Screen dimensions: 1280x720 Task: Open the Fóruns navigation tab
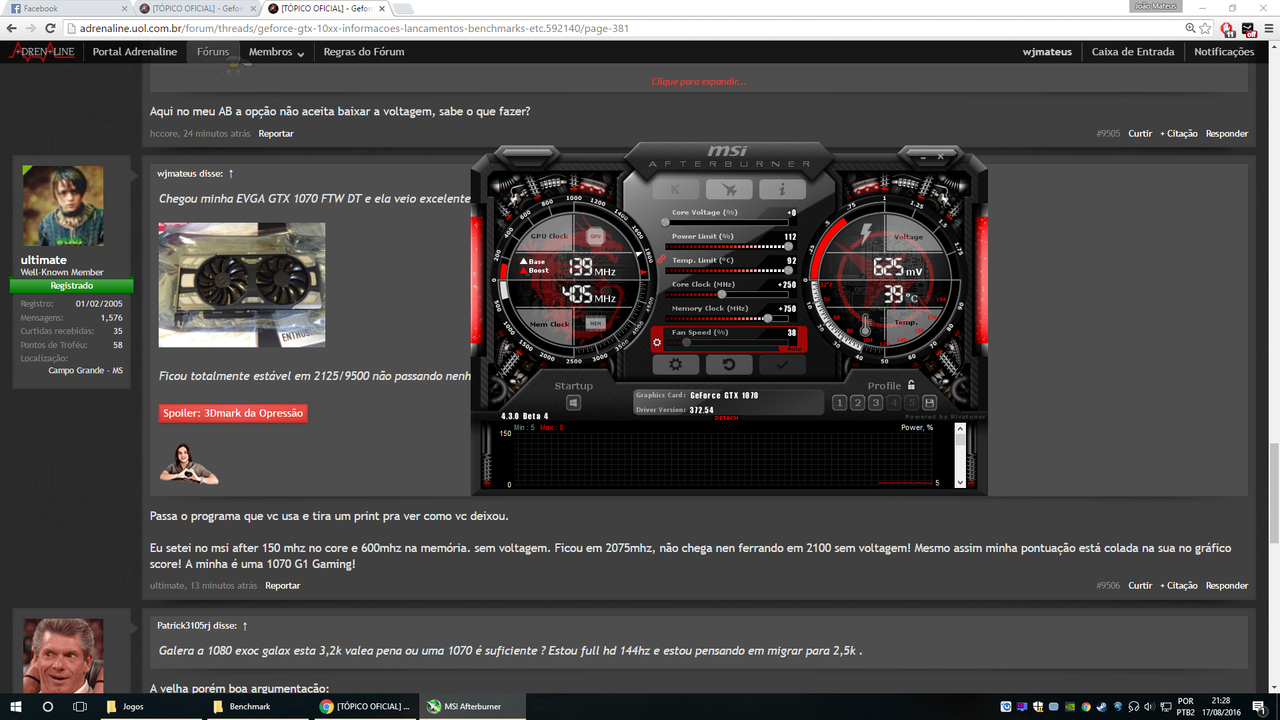tap(213, 52)
